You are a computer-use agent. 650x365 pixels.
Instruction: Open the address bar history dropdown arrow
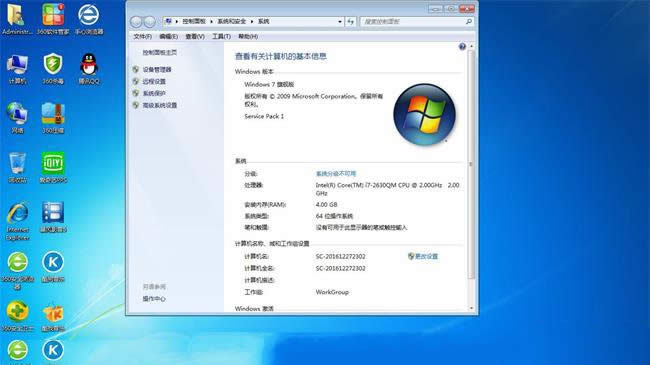click(340, 22)
